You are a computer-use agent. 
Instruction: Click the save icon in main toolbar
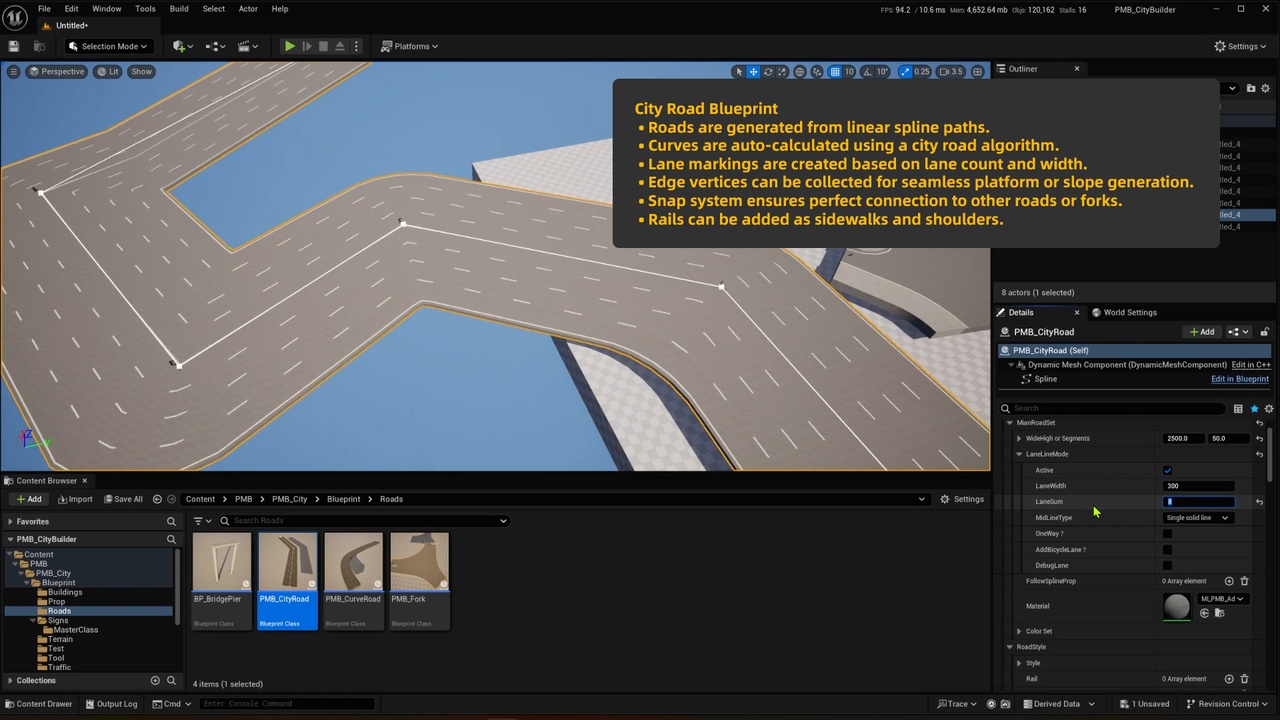[14, 46]
